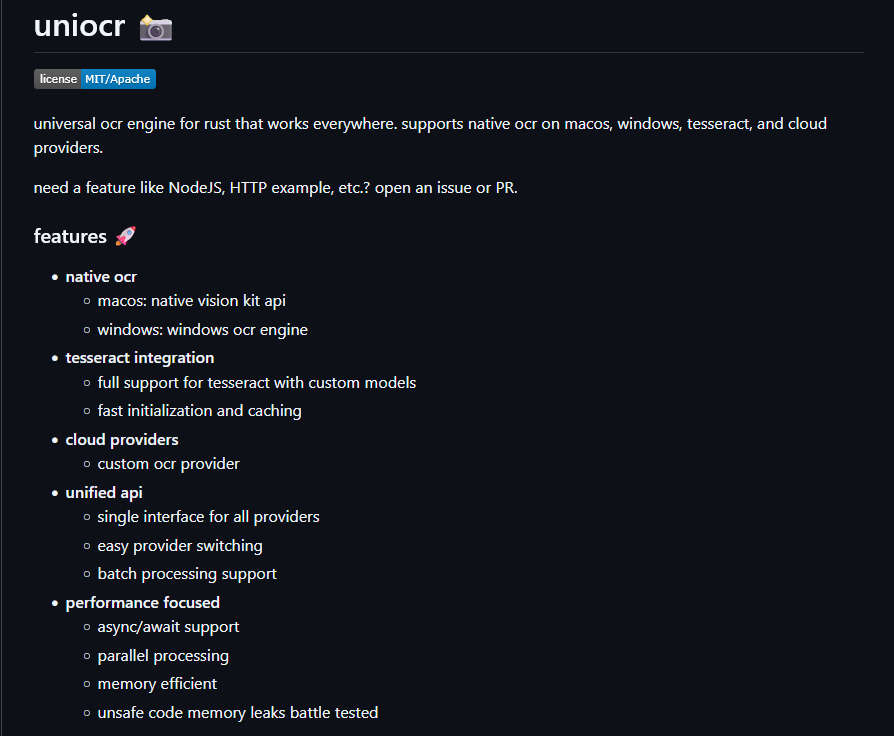Click unsafe code memory leaks line

point(238,713)
